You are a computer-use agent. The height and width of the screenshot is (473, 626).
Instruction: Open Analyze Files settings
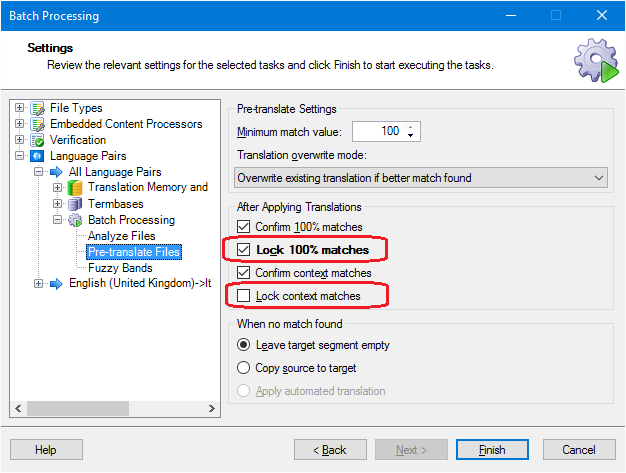pyautogui.click(x=122, y=236)
